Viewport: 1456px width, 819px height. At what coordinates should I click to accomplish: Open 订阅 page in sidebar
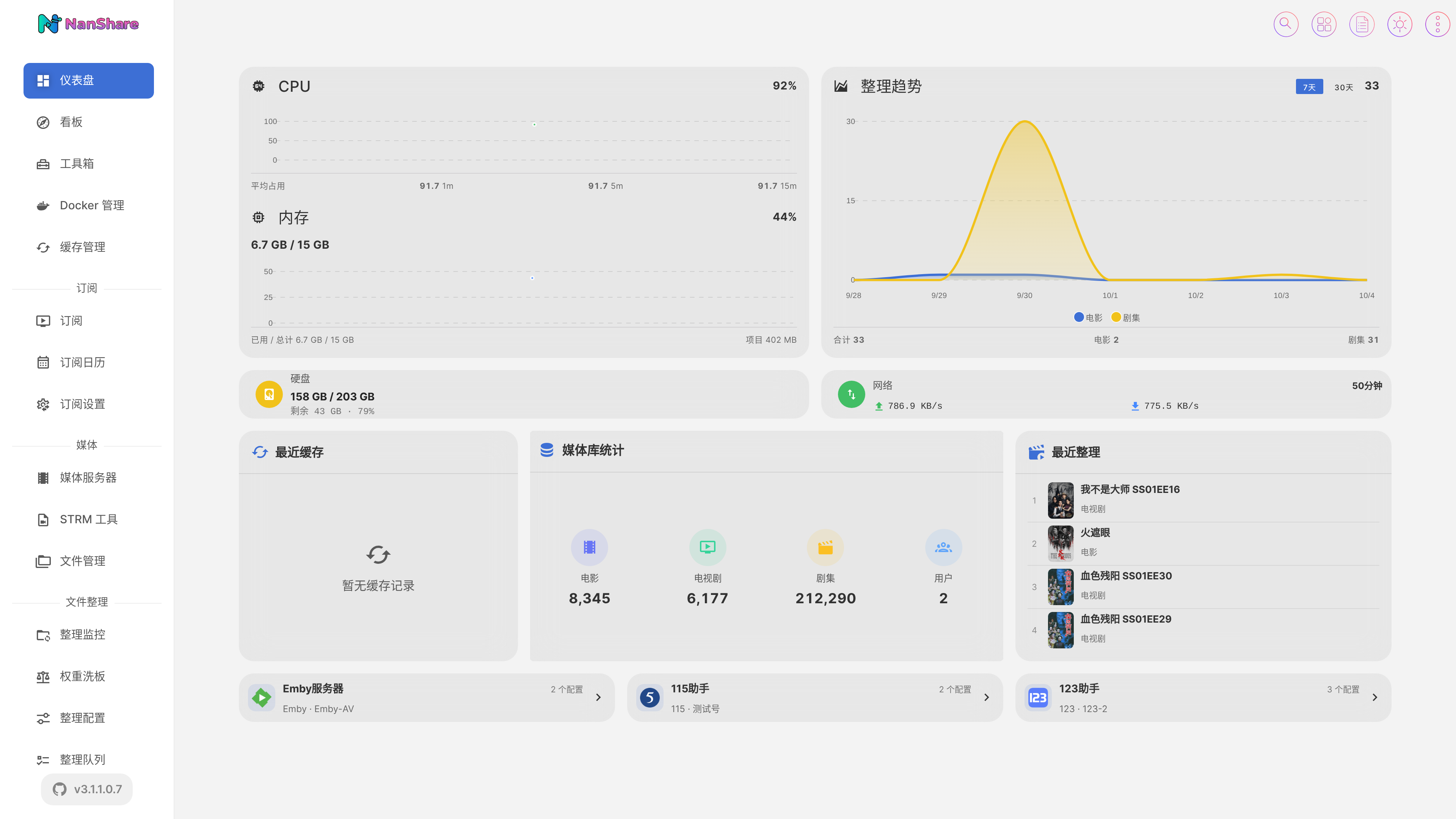(89, 321)
